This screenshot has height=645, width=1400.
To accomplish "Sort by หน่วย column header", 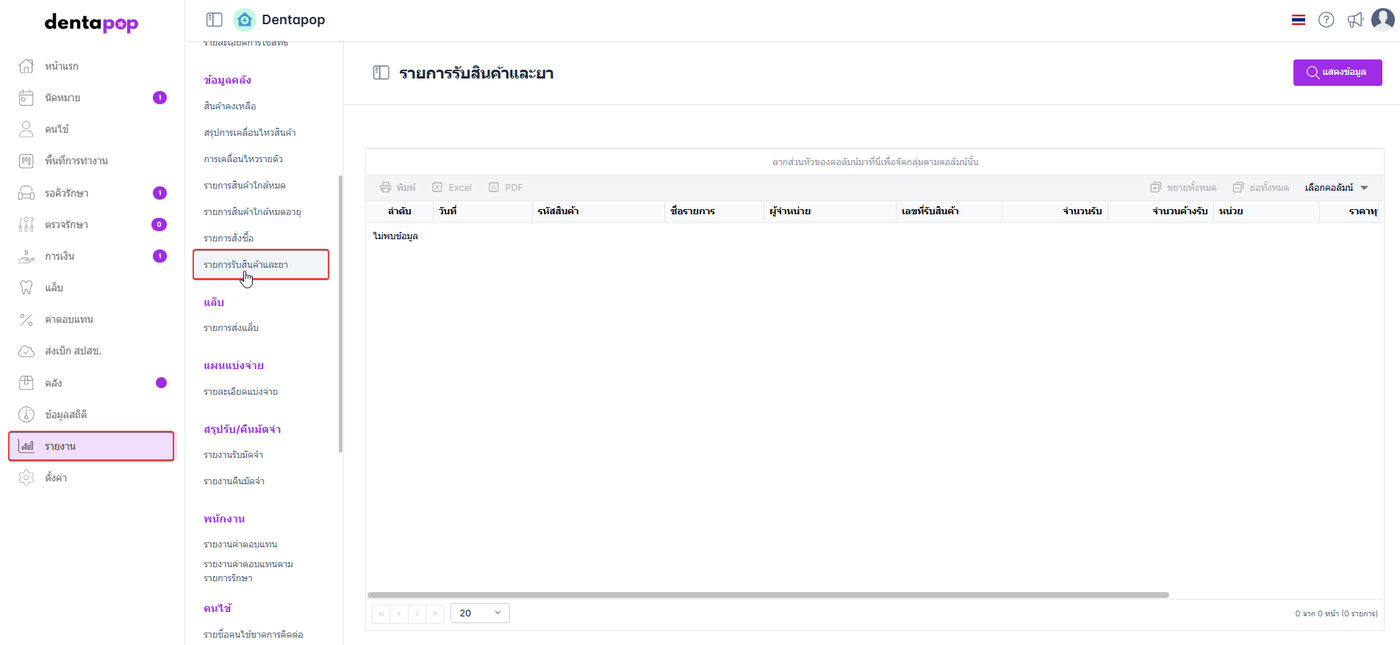I will click(1266, 212).
